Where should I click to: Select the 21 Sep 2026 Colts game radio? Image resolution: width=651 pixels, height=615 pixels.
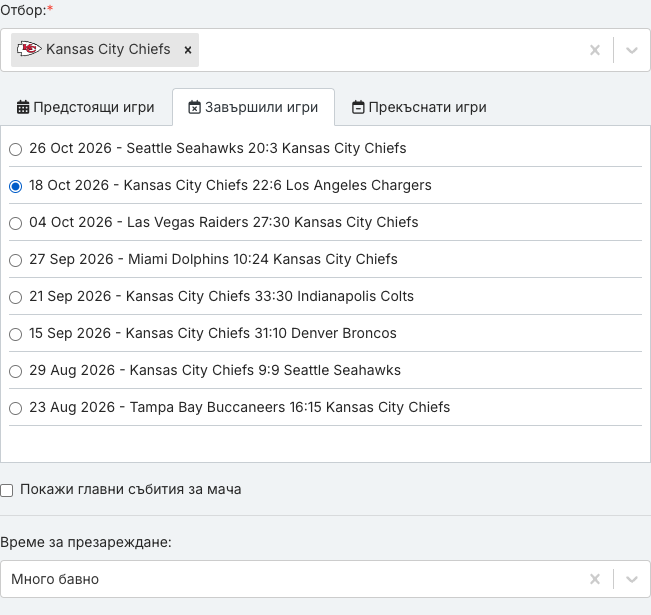coord(15,297)
